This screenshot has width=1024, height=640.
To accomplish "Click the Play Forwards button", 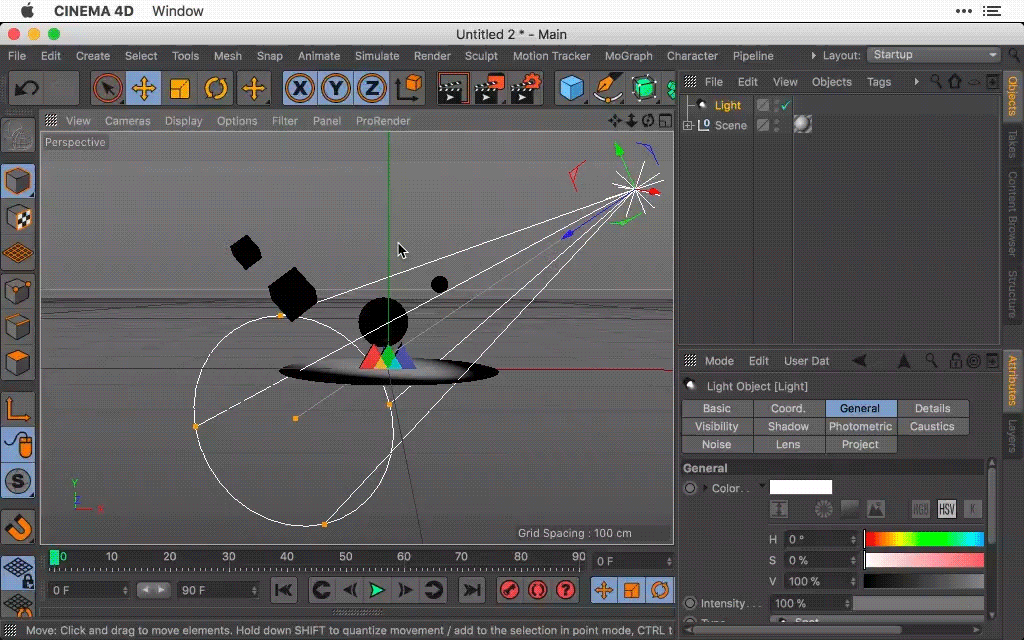I will (377, 590).
